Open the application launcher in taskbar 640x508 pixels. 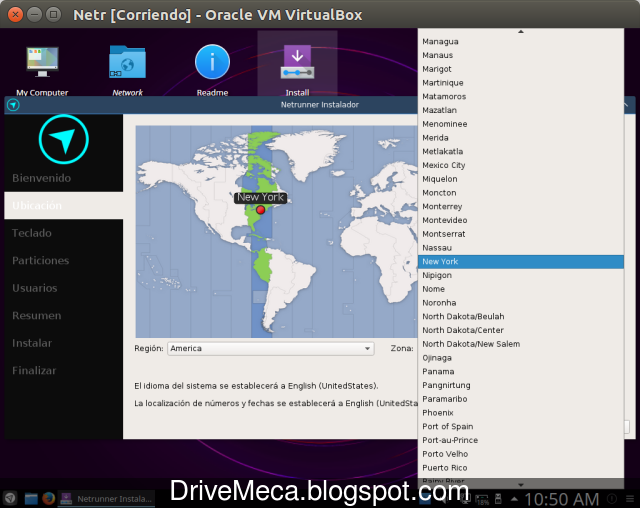tap(10, 498)
